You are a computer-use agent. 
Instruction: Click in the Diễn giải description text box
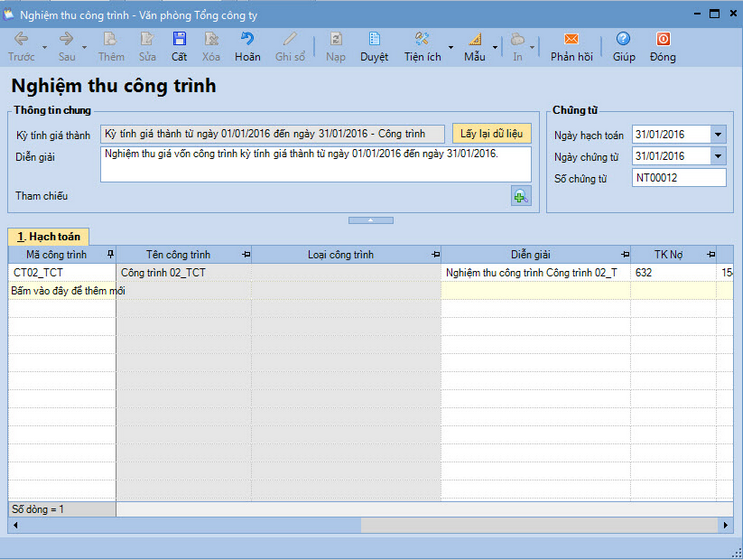pos(316,164)
